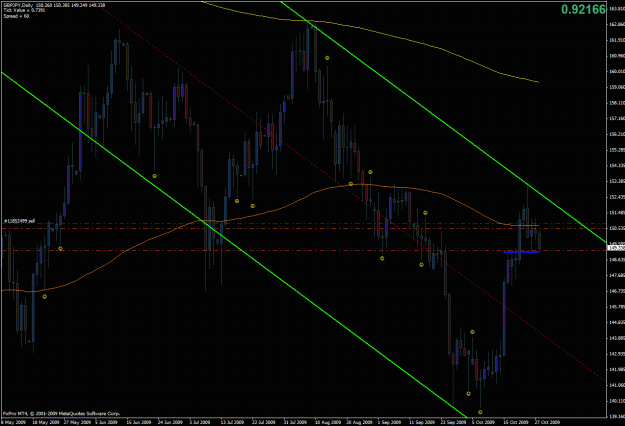
Task: Click the FxPro MT4 MetaQuotes copyright text
Action: 61,414
